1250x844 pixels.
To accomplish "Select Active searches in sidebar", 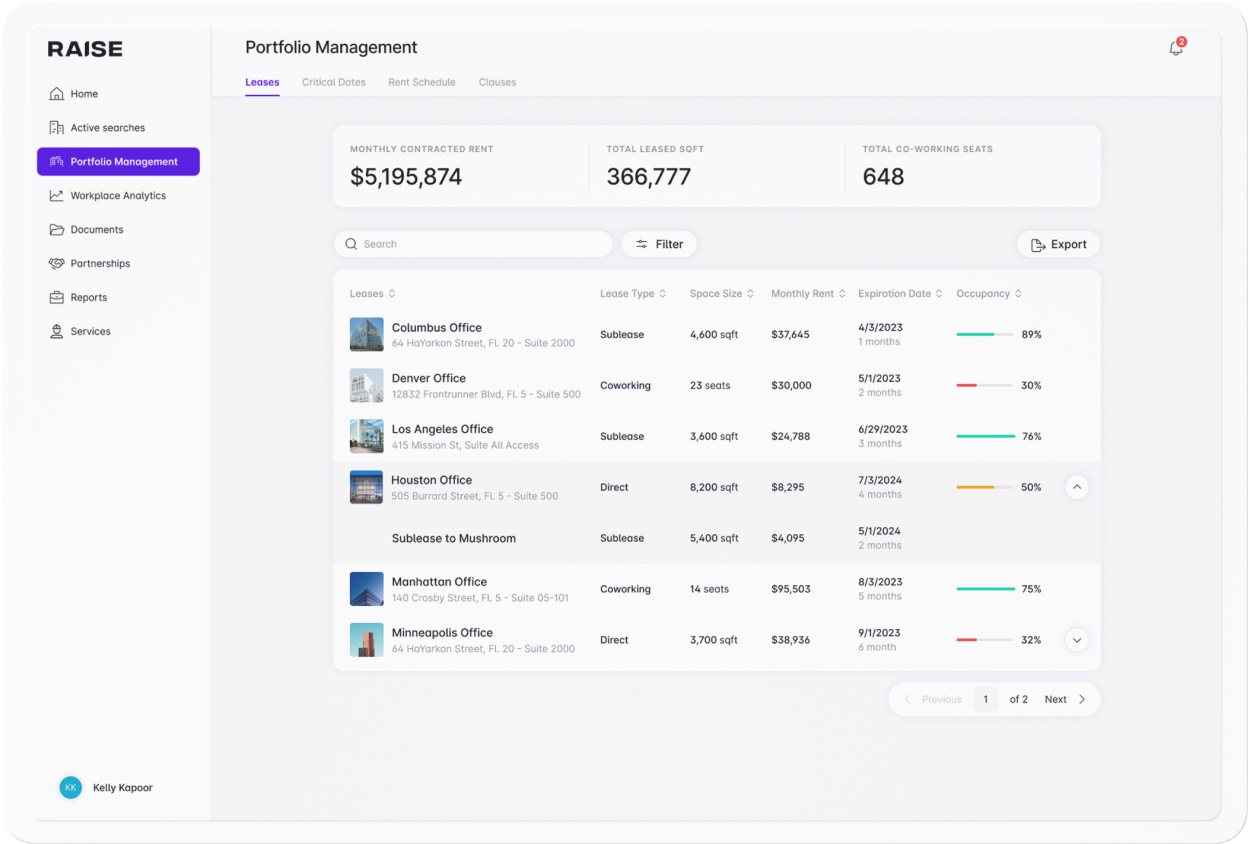I will point(118,128).
